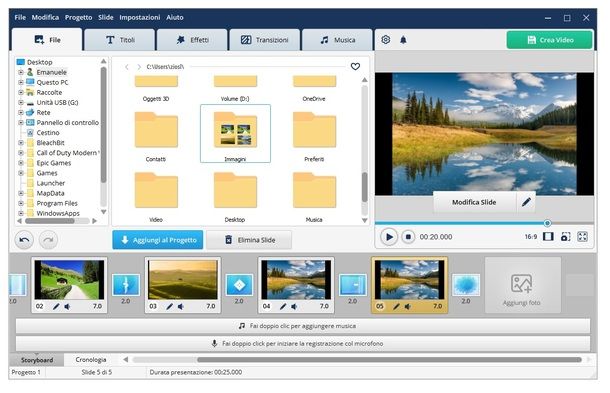Image resolution: width=610 pixels, height=393 pixels.
Task: Go back in file browser
Action: (127, 67)
